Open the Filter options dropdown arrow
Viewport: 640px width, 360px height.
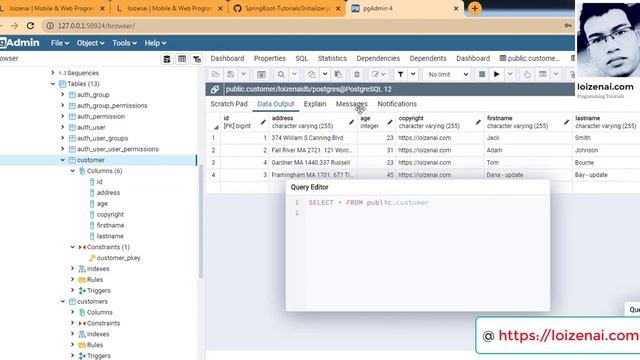413,74
